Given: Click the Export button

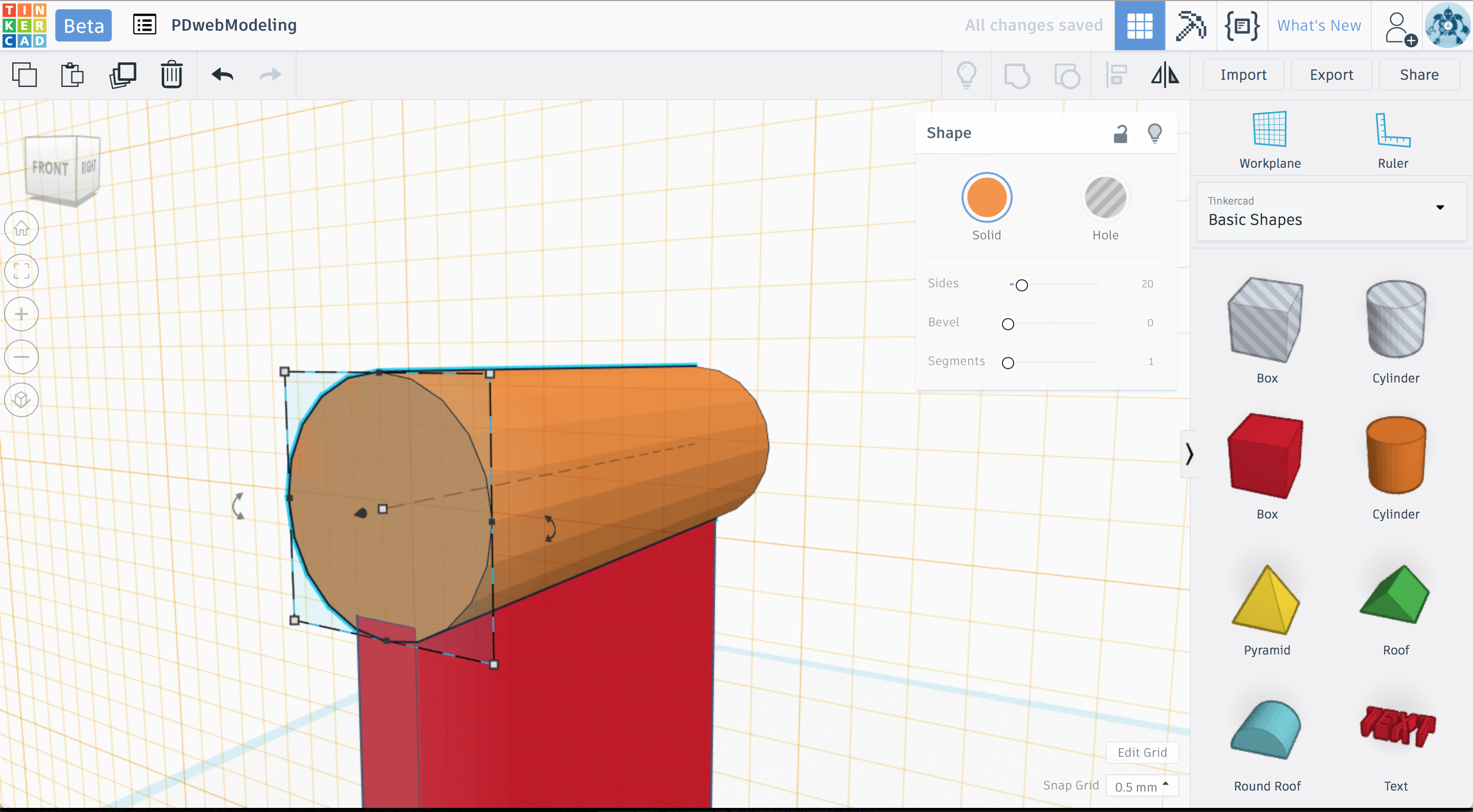Looking at the screenshot, I should [1331, 75].
